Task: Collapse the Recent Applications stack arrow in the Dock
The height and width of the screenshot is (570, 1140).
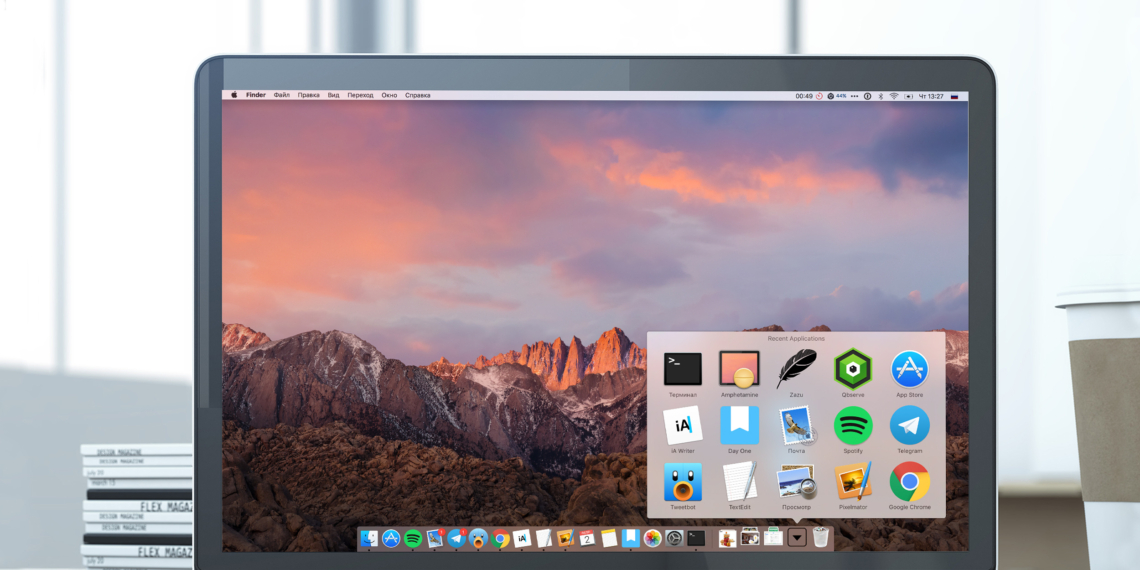Action: (x=797, y=538)
